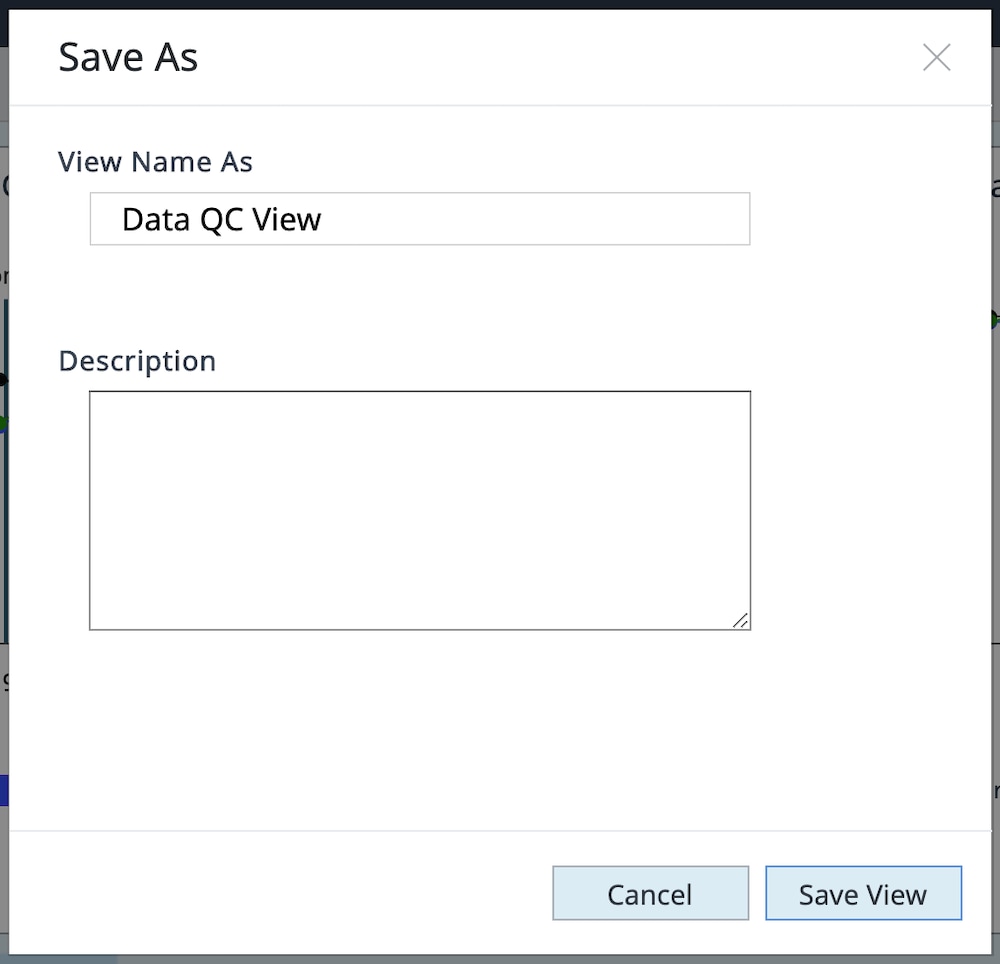This screenshot has width=1000, height=964.
Task: Click blank area right of Description box
Action: click(x=860, y=510)
